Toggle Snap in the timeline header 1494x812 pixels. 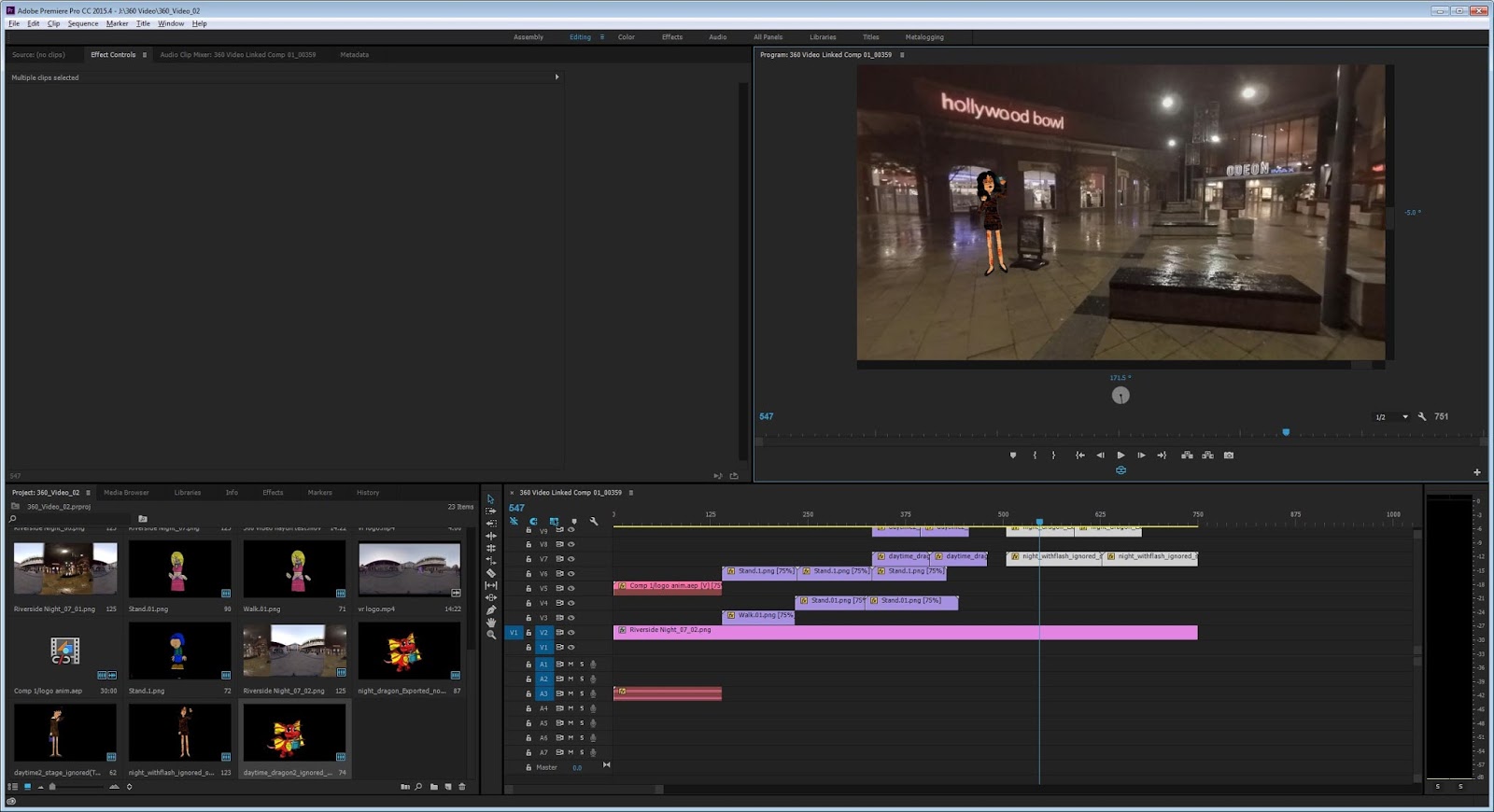(533, 522)
